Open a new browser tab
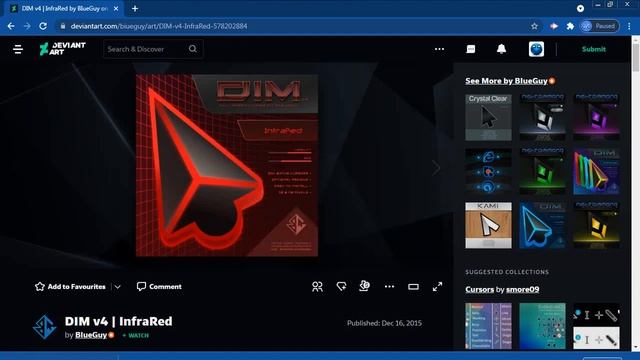Screen dimensions: 640x360 pos(135,8)
